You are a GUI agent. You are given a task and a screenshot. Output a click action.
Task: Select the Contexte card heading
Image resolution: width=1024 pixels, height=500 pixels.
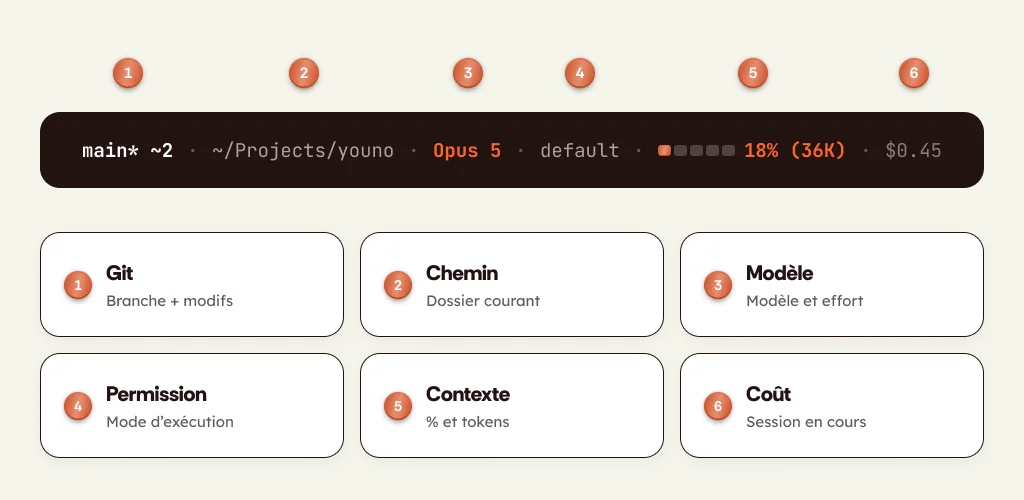tap(468, 394)
